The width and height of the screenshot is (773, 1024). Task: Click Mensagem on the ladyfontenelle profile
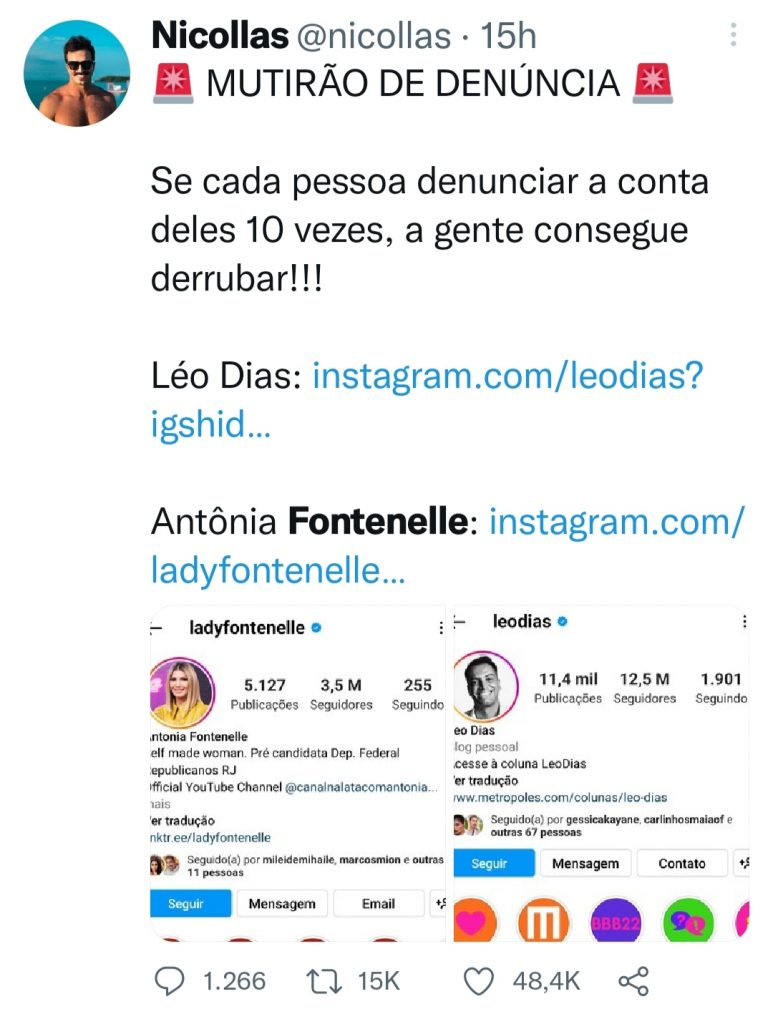click(282, 903)
